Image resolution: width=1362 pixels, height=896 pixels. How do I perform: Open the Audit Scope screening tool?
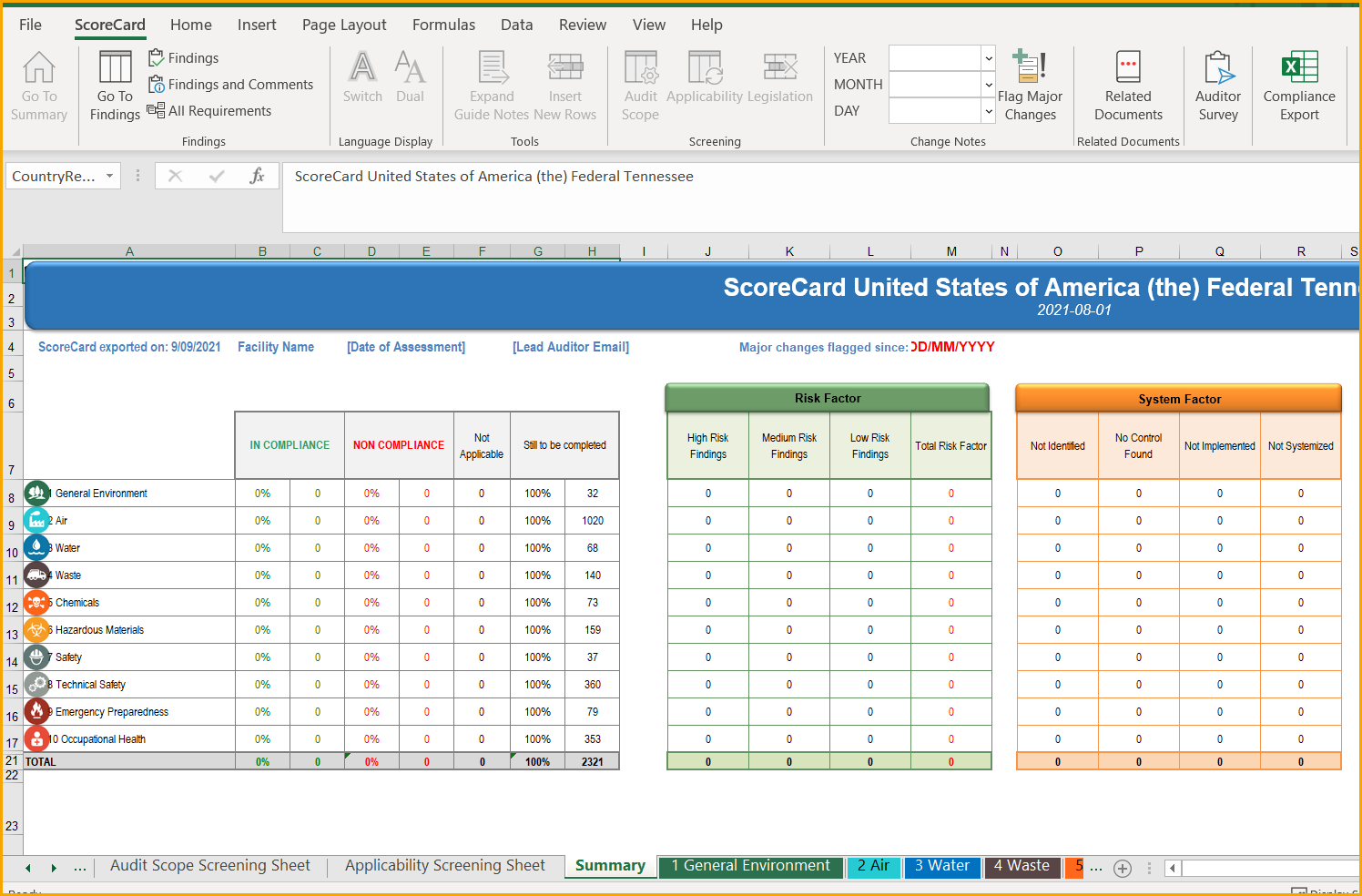[640, 85]
